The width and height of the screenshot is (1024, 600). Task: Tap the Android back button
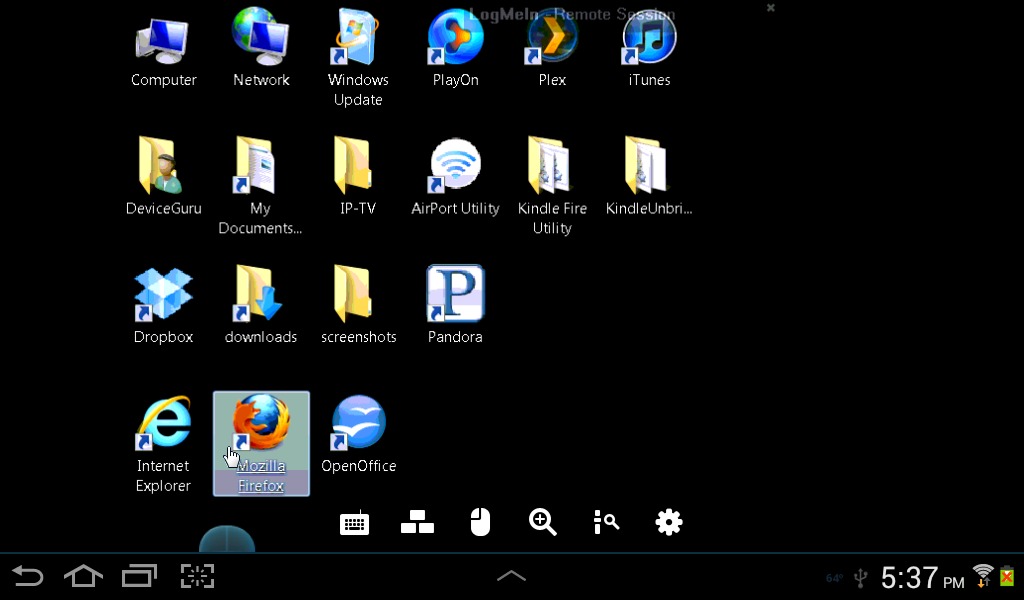pos(27,576)
